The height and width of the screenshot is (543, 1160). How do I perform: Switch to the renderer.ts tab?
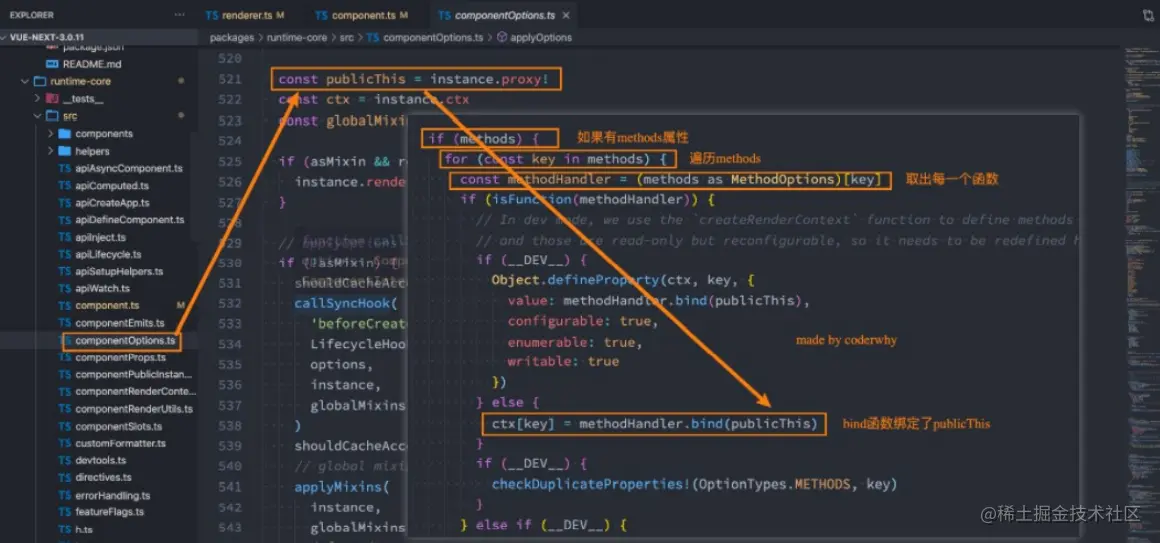[248, 15]
